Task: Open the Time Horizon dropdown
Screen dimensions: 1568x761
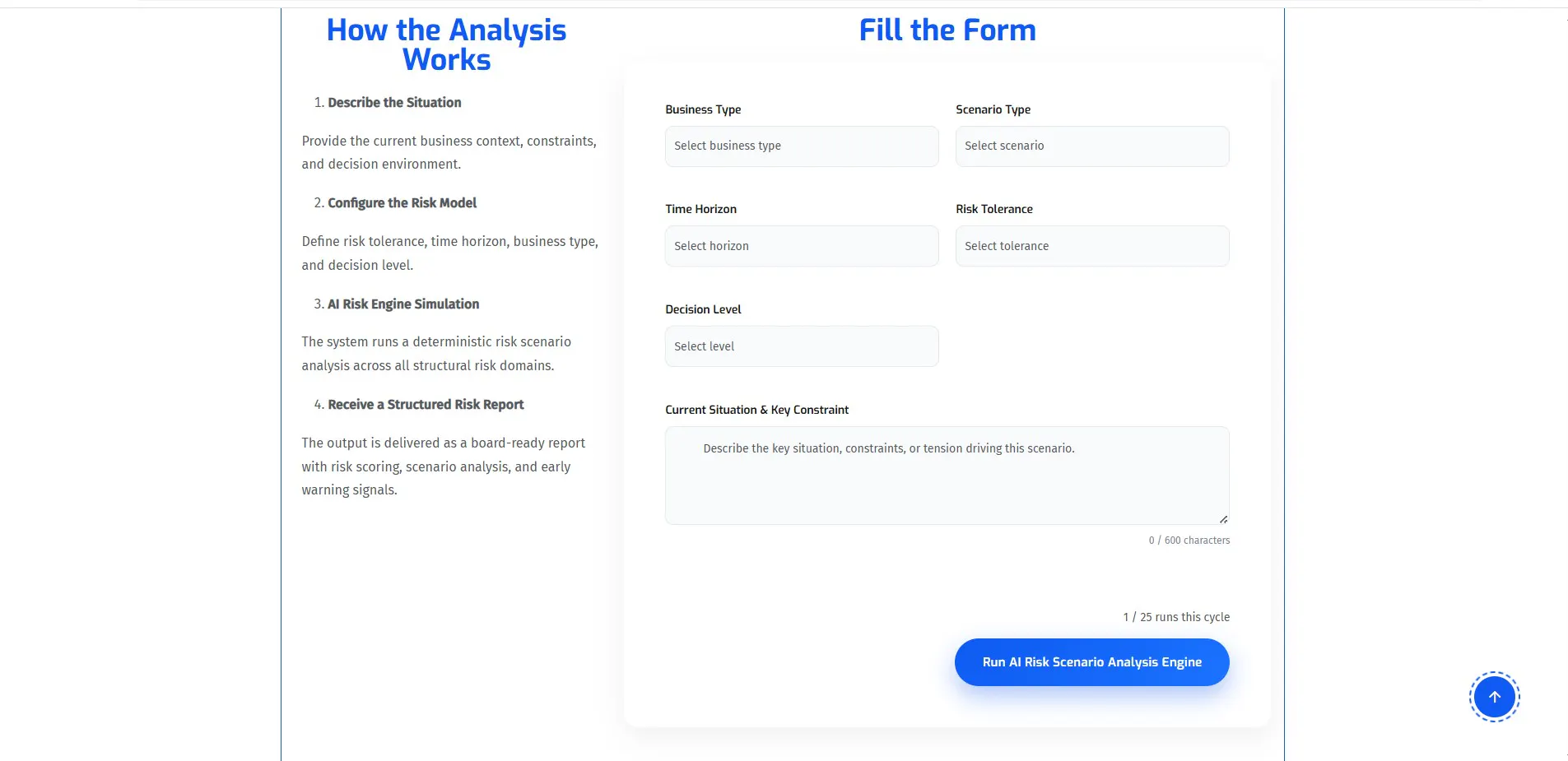Action: point(802,246)
